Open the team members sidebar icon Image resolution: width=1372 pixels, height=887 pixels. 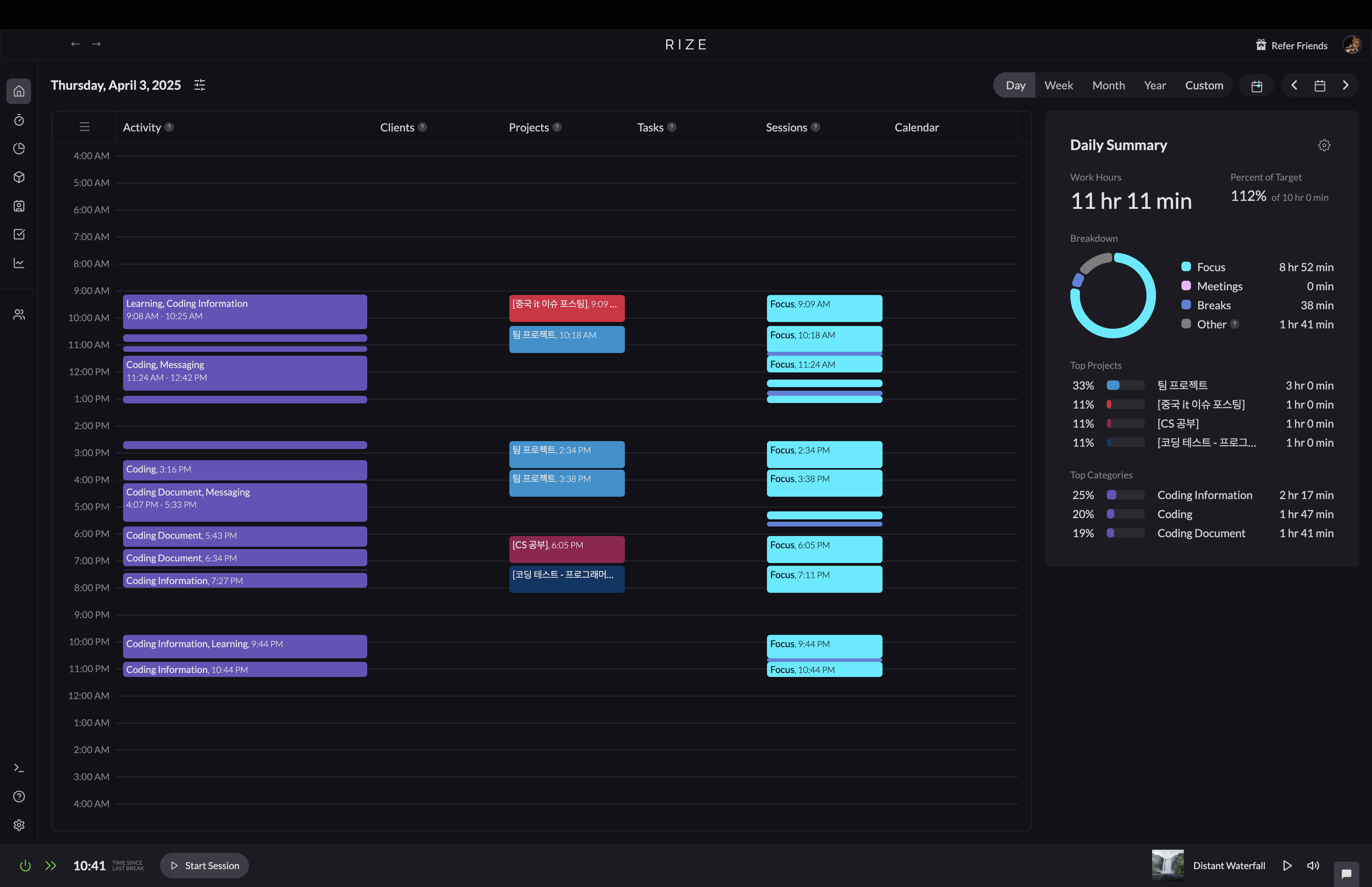[19, 314]
